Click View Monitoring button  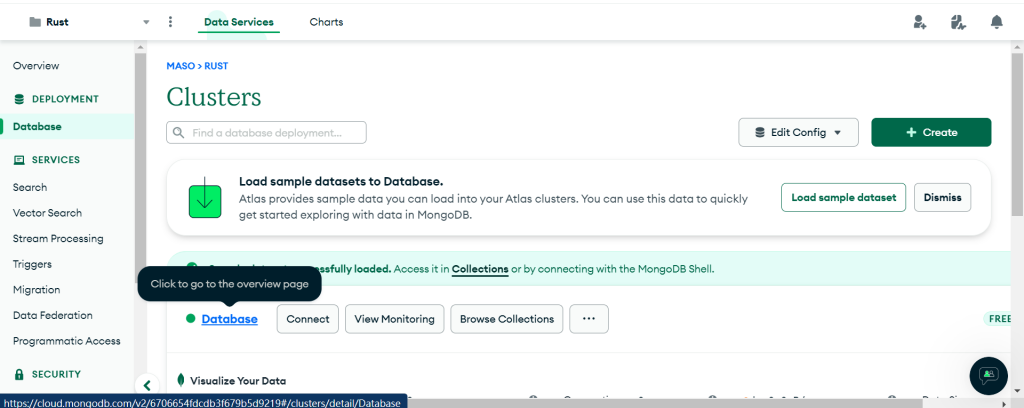394,319
